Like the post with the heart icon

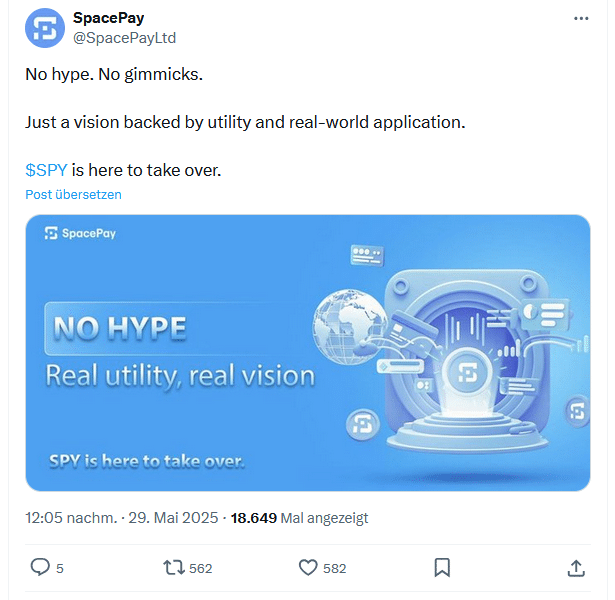[x=309, y=567]
